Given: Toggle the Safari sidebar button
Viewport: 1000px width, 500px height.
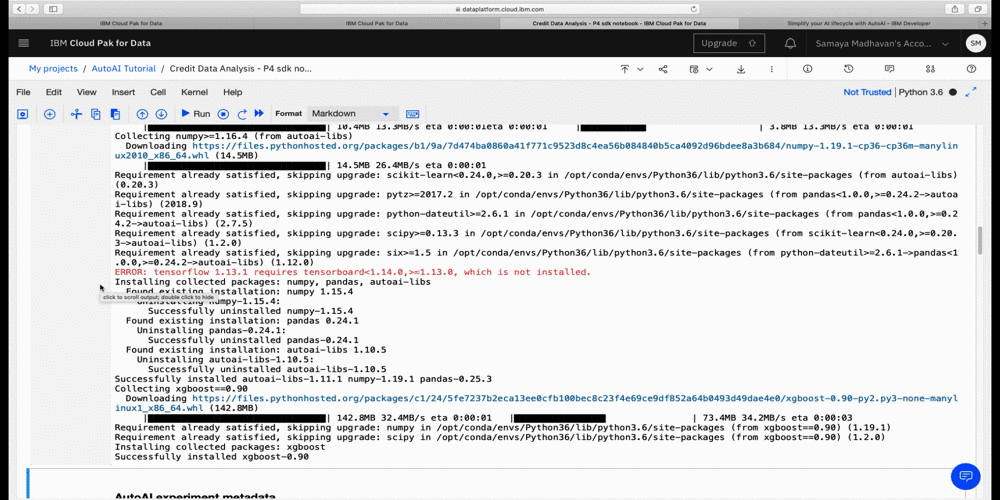Looking at the screenshot, I should pos(52,9).
